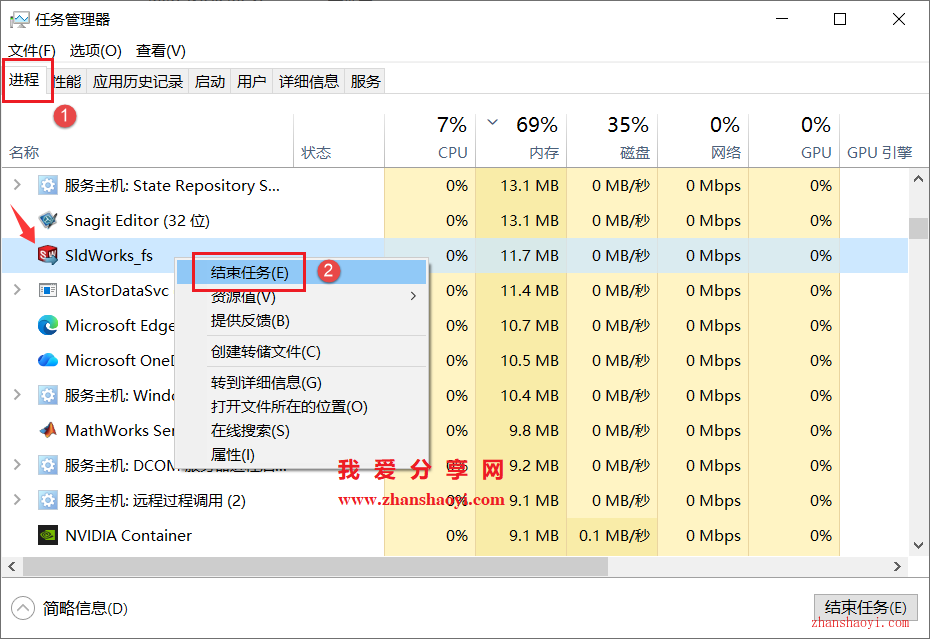Click the 远程过程调用 service host gear icon
The height and width of the screenshot is (639, 930).
tap(47, 500)
